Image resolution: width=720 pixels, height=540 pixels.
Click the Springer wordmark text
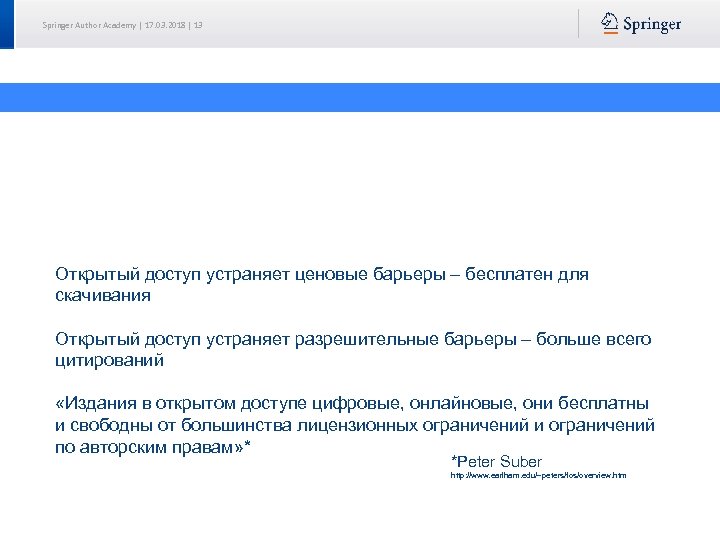tap(652, 24)
